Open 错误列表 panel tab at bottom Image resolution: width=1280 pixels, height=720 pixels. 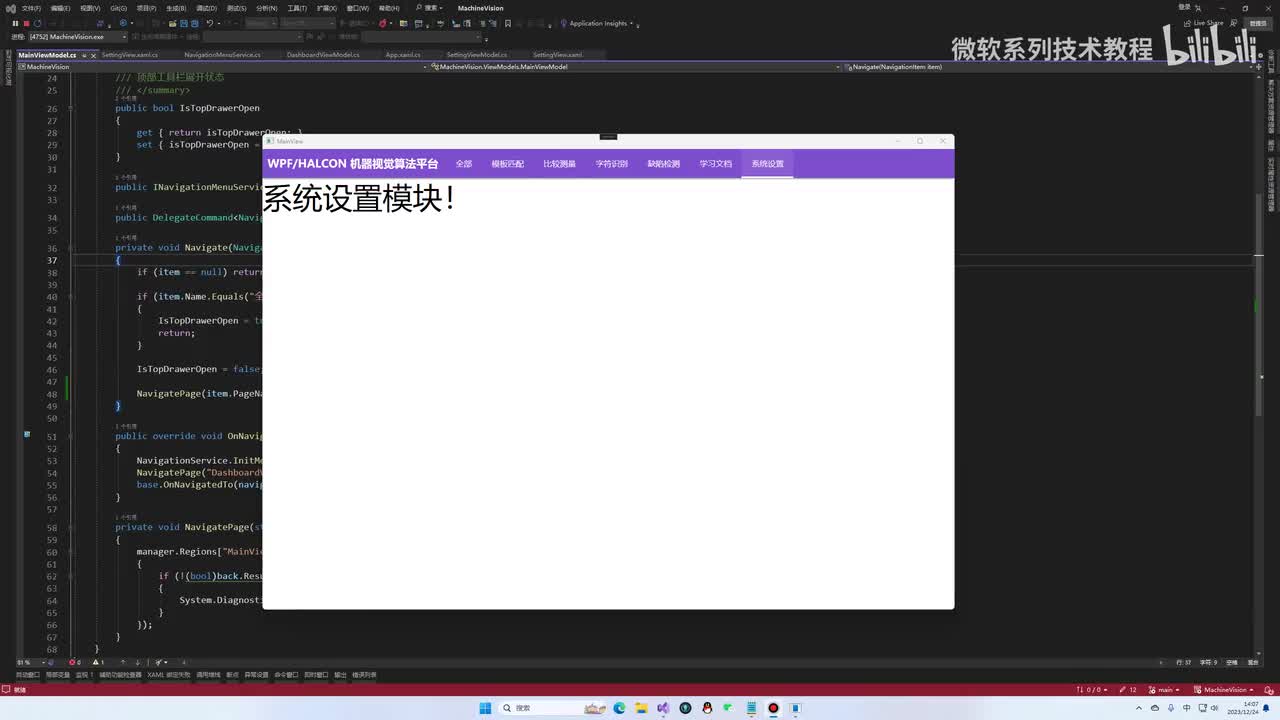point(364,675)
